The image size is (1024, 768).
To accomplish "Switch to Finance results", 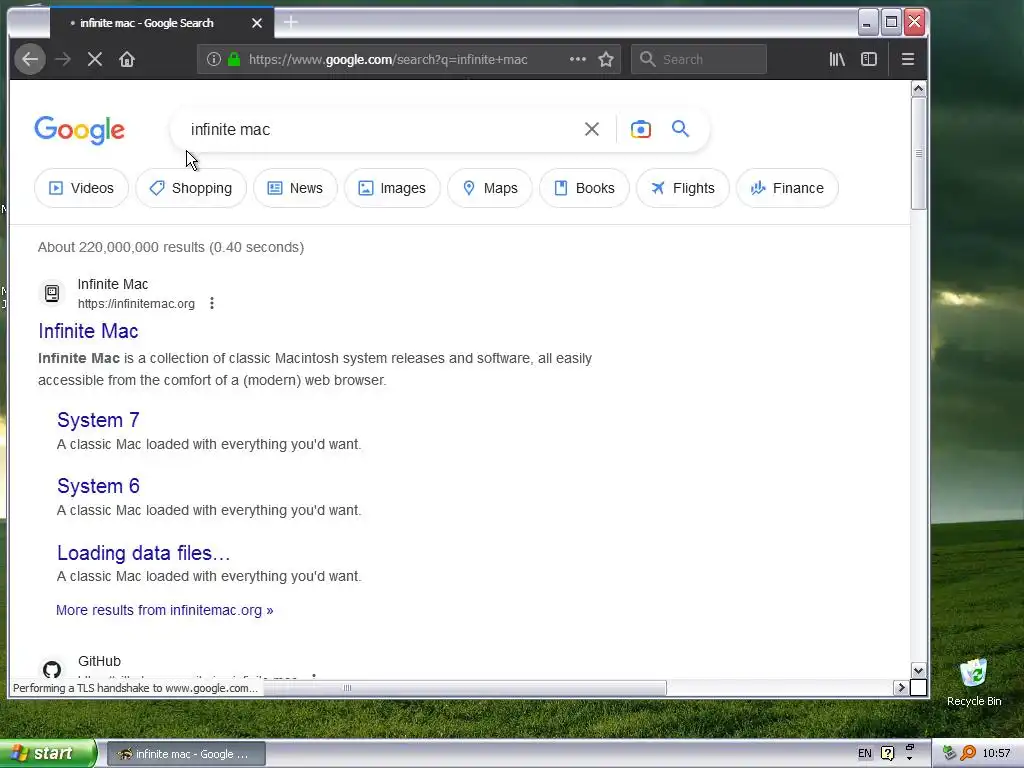I will [787, 188].
